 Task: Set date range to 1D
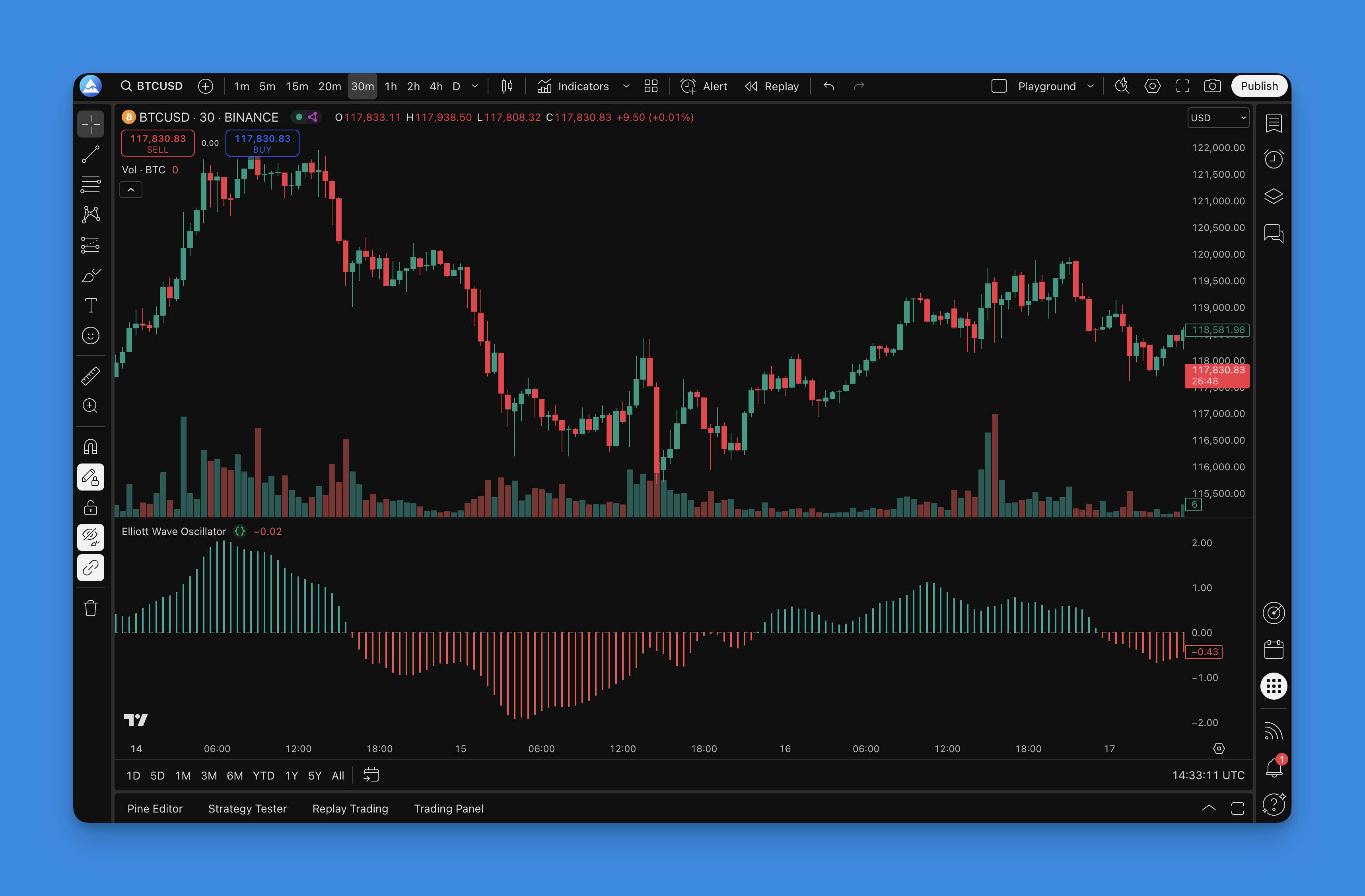pos(133,776)
